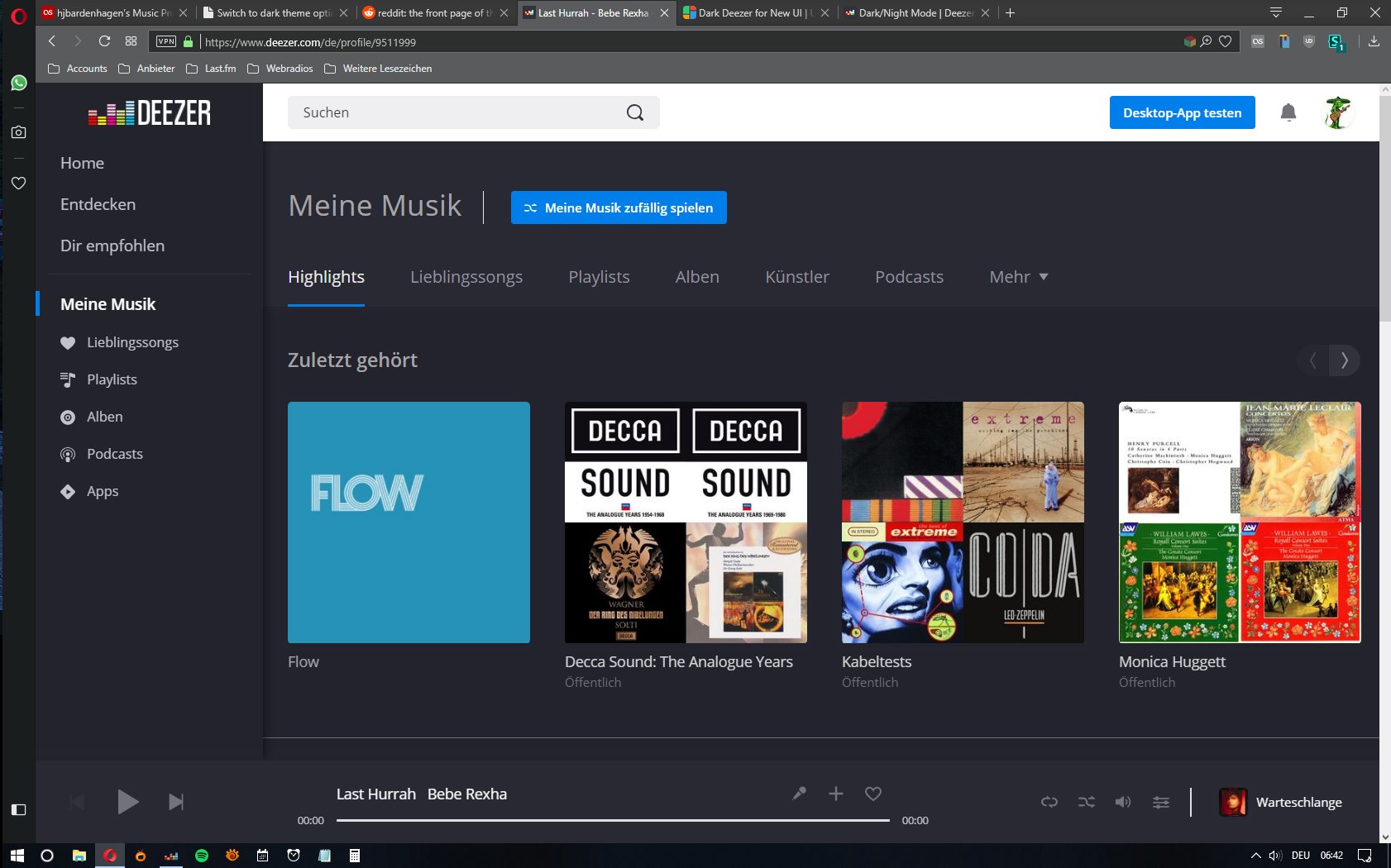
Task: Click the lyrics microphone icon
Action: tap(799, 794)
